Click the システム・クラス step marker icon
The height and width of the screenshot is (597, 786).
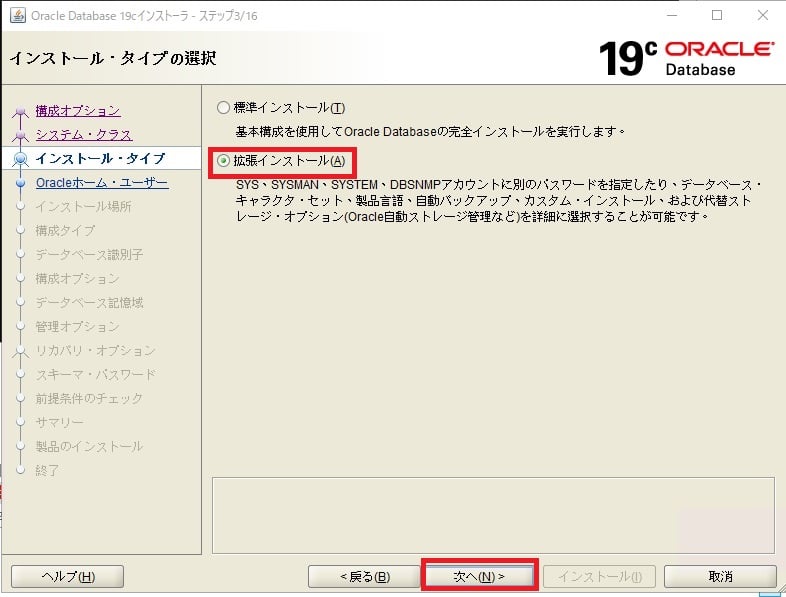click(x=20, y=135)
